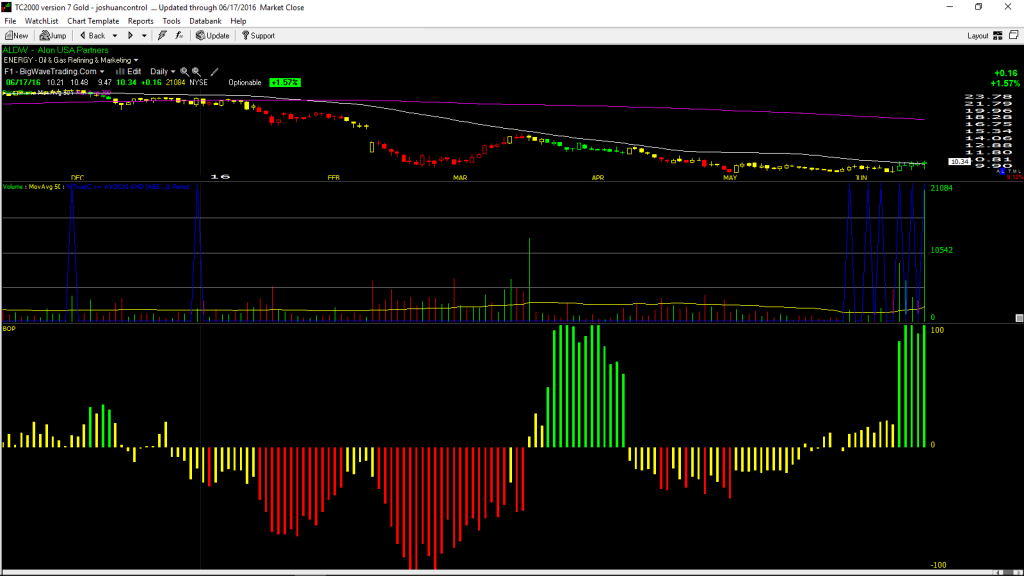Click the lightning bolt toolbar icon

(x=162, y=36)
